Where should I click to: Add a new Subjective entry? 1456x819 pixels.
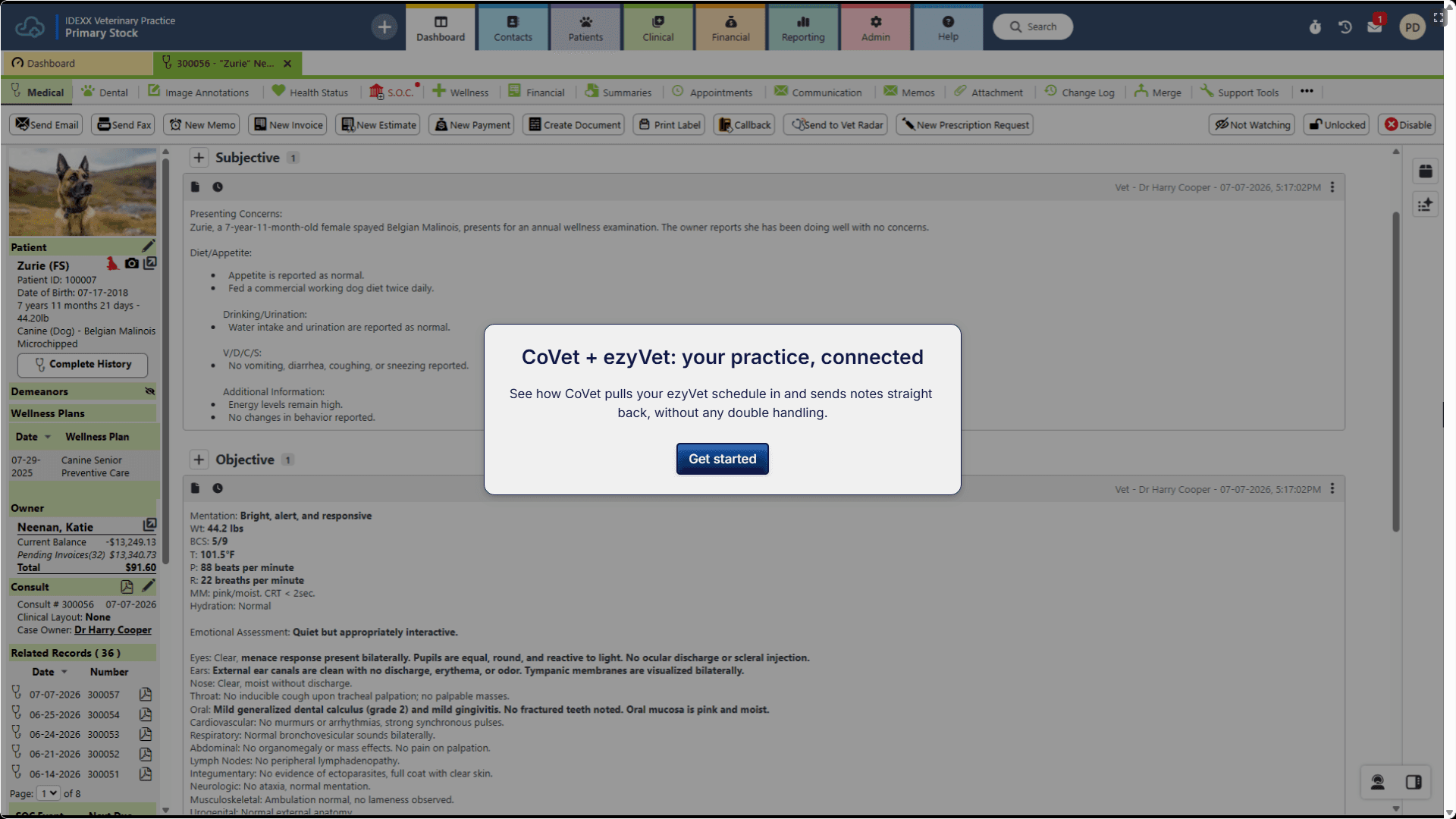pyautogui.click(x=199, y=158)
